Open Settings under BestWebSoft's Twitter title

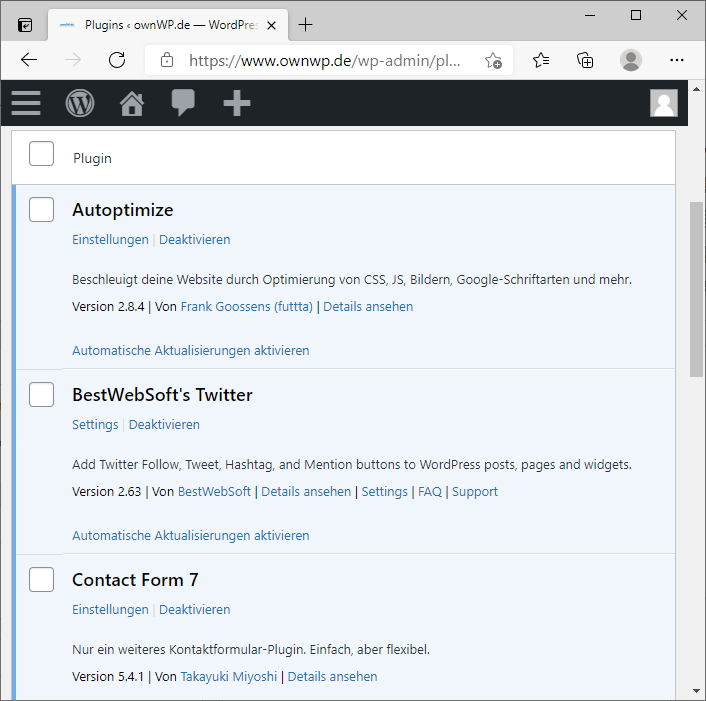point(95,425)
